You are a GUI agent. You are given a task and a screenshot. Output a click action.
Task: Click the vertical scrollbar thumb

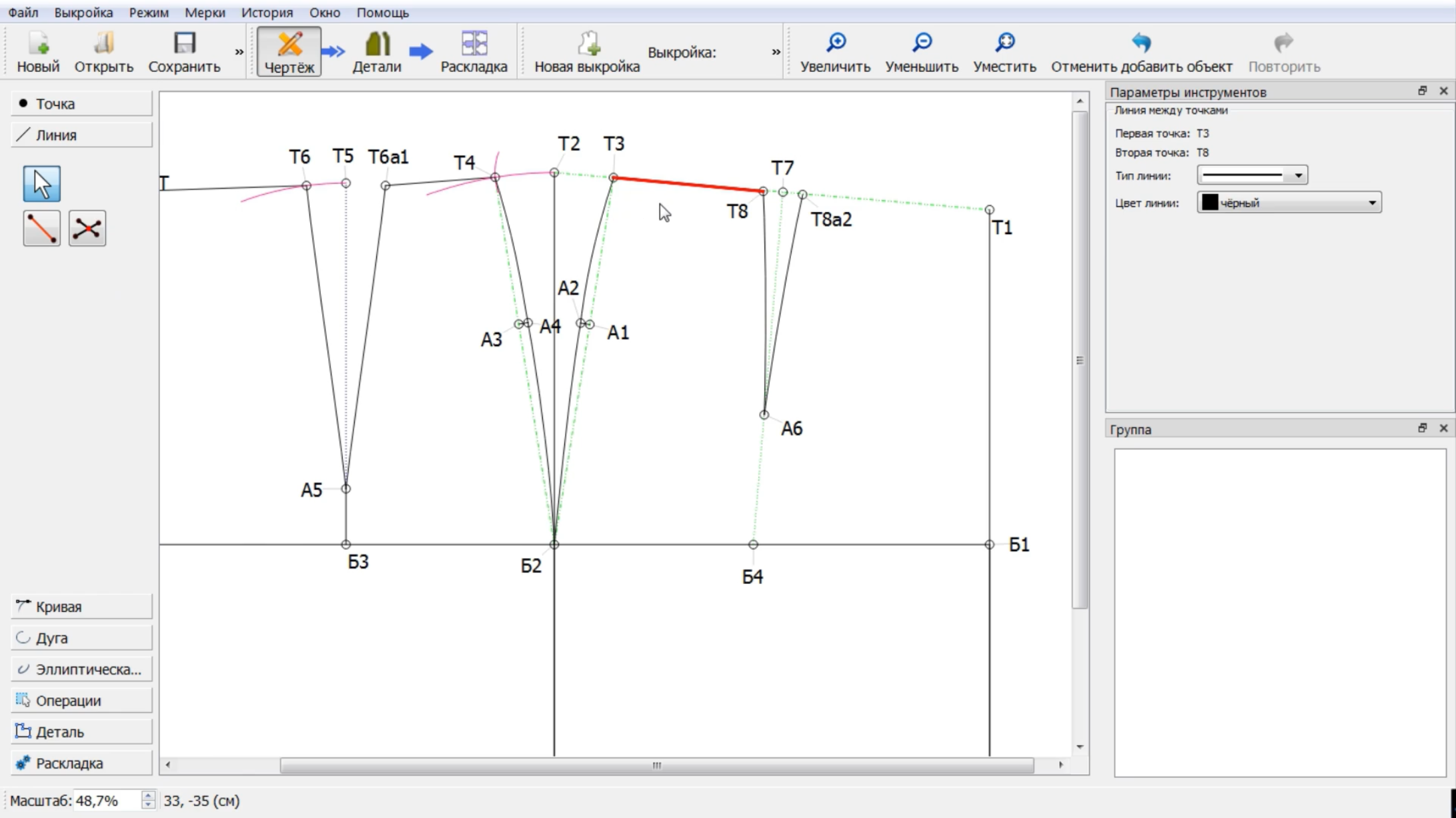[x=1080, y=360]
